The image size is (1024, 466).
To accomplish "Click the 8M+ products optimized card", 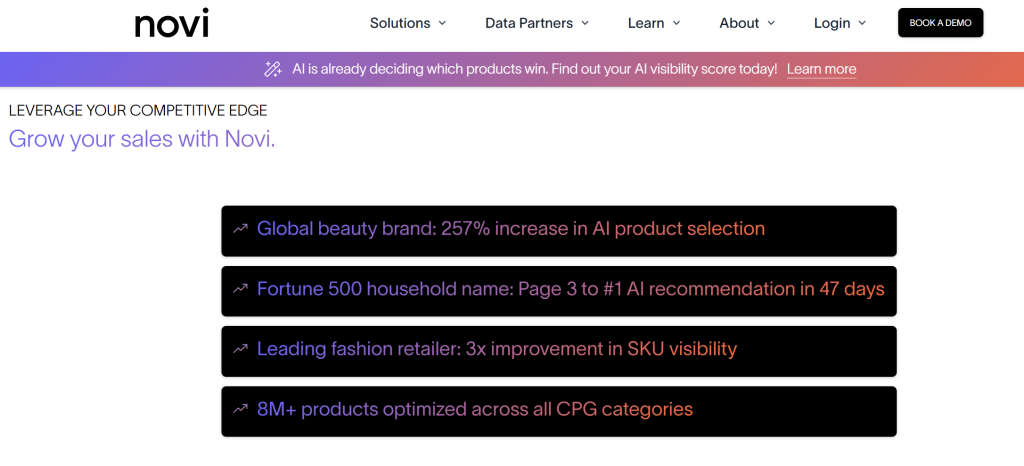I will (x=558, y=410).
